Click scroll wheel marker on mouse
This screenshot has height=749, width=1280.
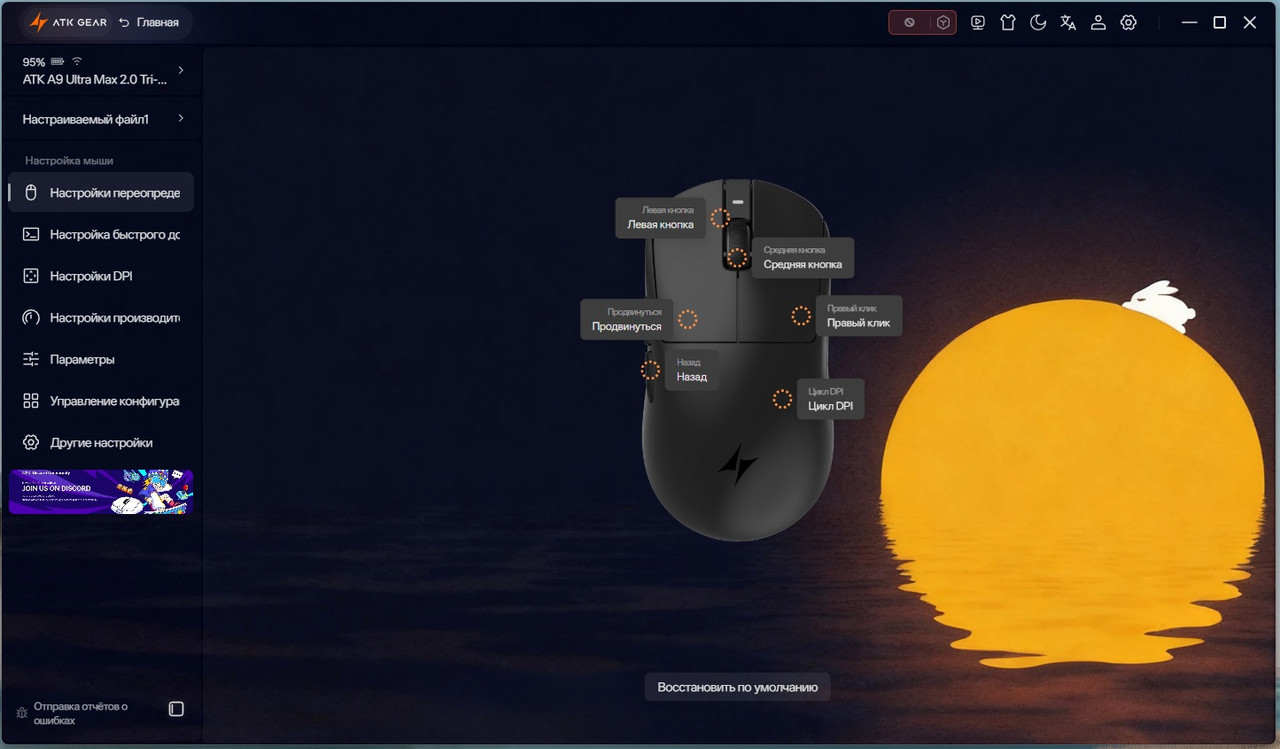738,258
